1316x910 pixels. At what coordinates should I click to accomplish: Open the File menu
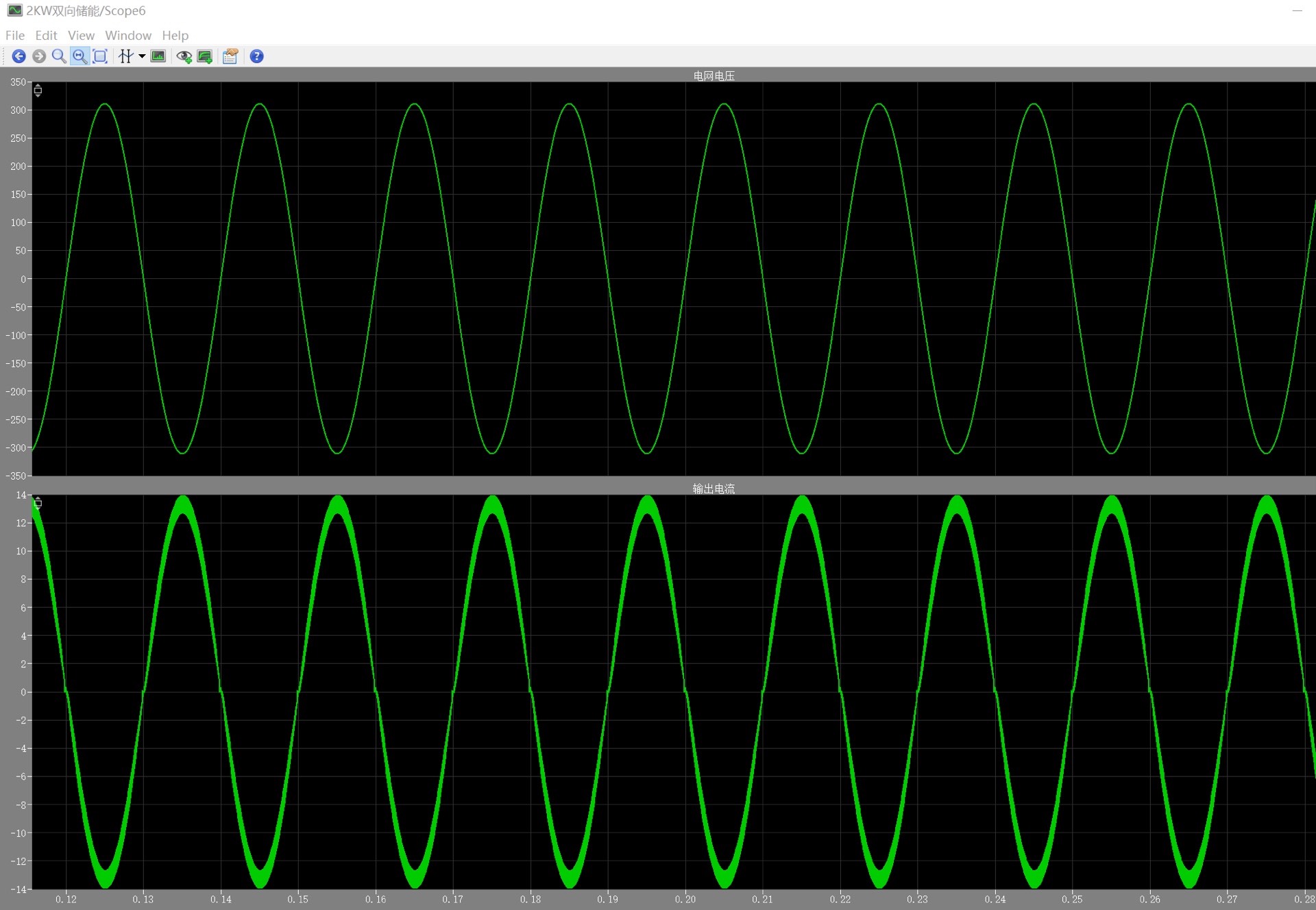tap(14, 35)
